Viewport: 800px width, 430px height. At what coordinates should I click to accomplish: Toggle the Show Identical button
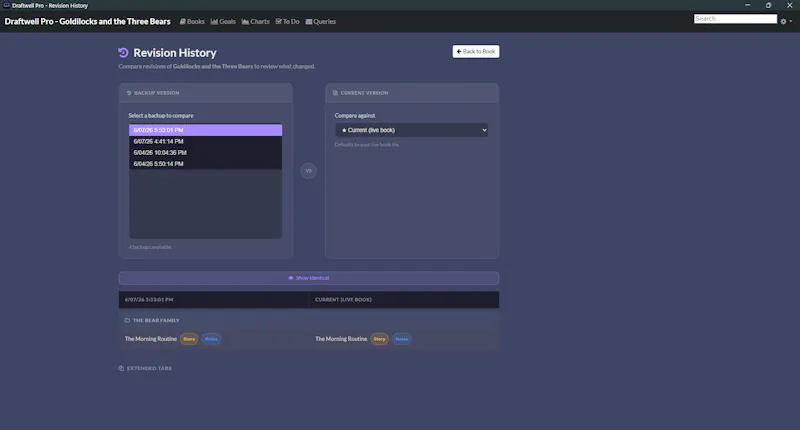click(309, 278)
